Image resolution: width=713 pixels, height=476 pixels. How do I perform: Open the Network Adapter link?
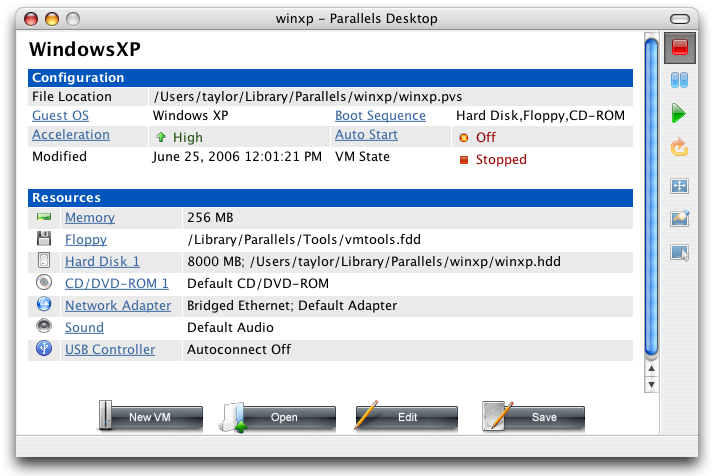point(118,306)
